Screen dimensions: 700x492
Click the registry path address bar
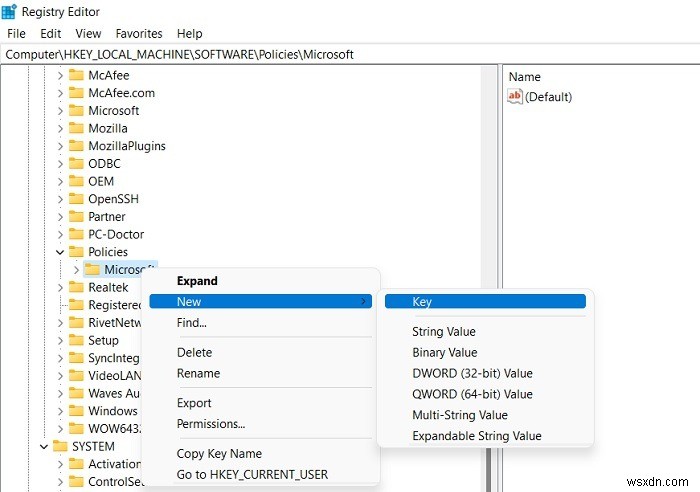tap(350, 54)
